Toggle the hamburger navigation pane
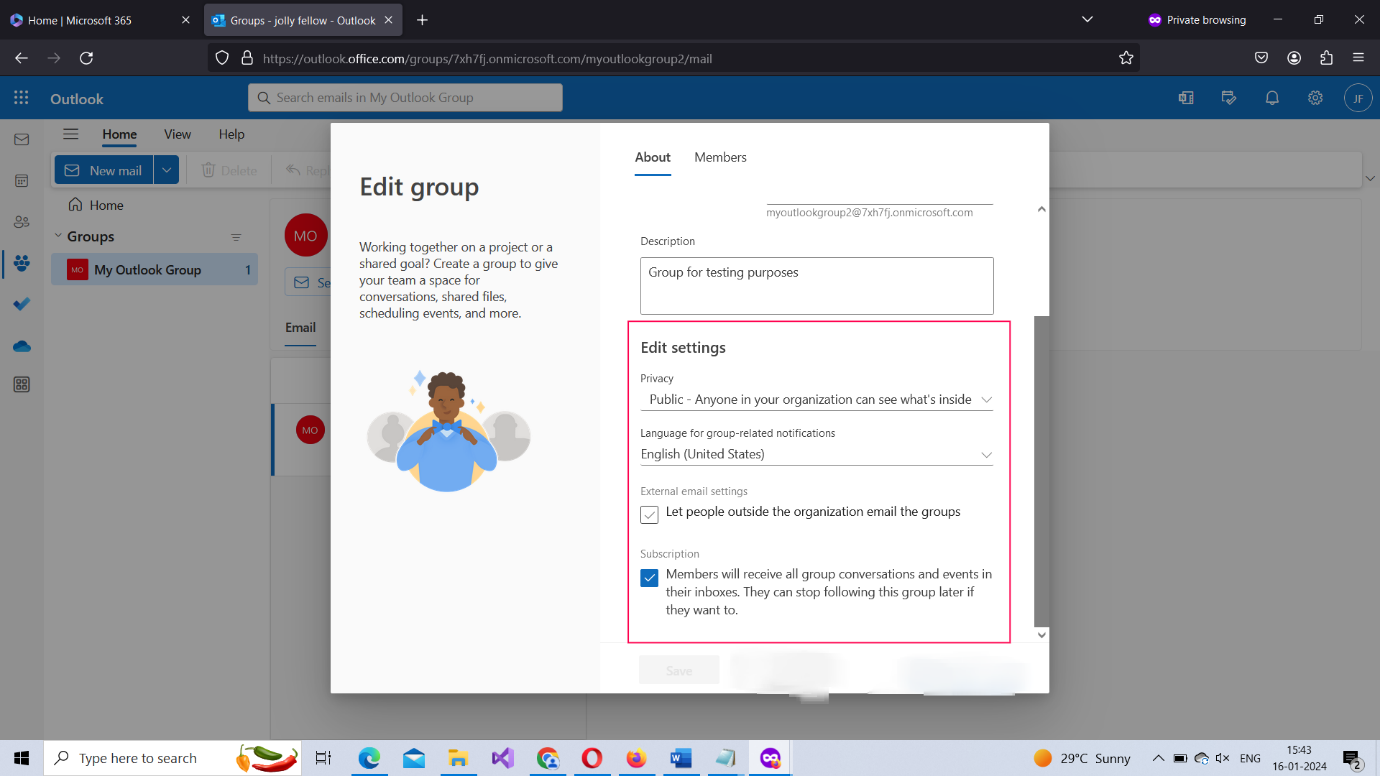This screenshot has width=1380, height=776. point(70,134)
